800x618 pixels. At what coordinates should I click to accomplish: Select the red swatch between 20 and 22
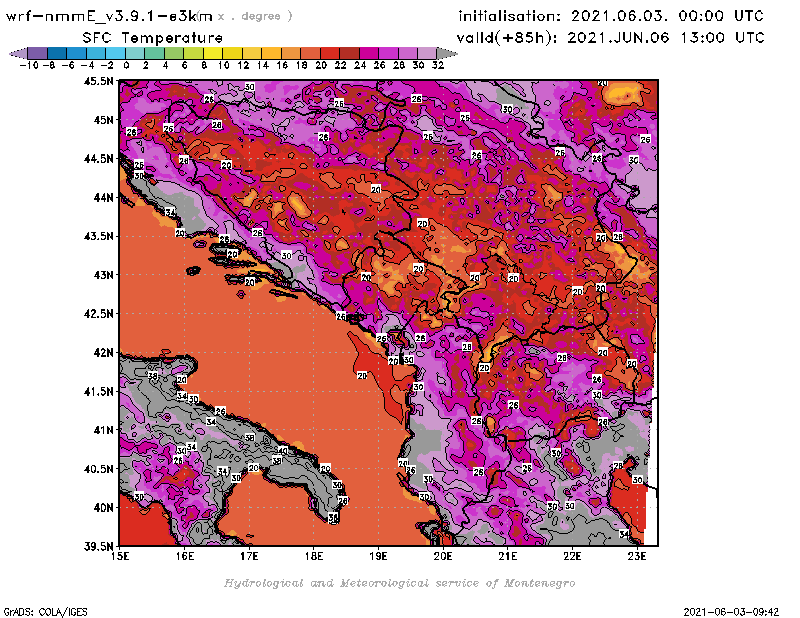330,53
